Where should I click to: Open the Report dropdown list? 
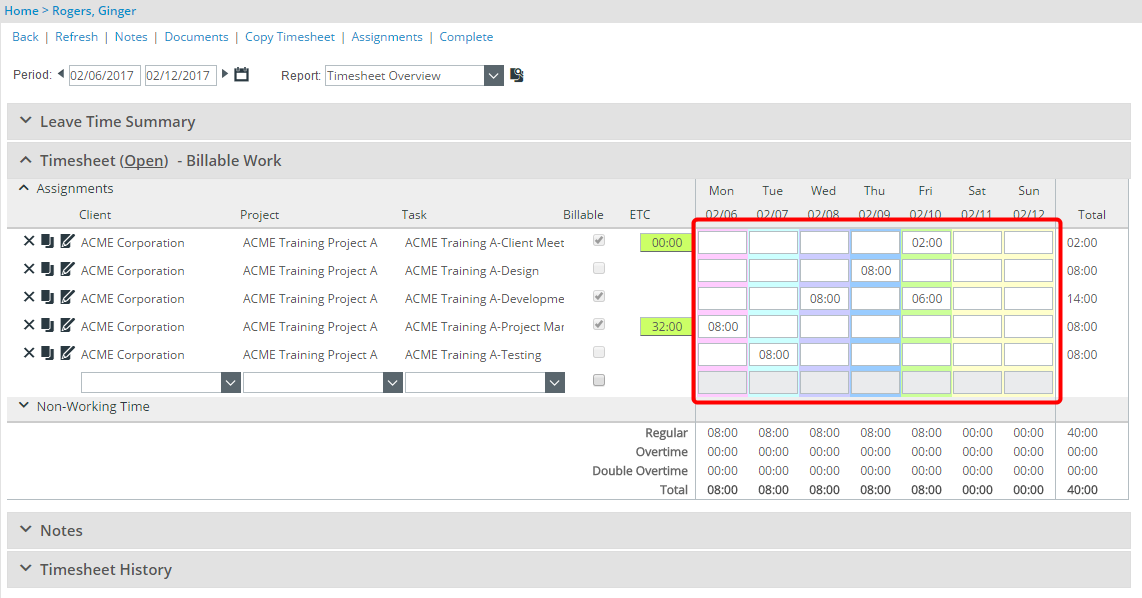(x=493, y=76)
